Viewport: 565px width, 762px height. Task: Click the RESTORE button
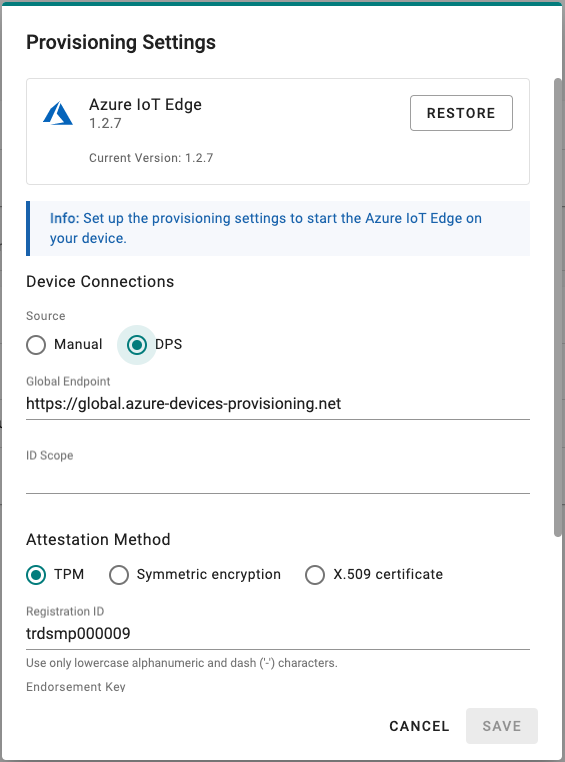tap(461, 113)
